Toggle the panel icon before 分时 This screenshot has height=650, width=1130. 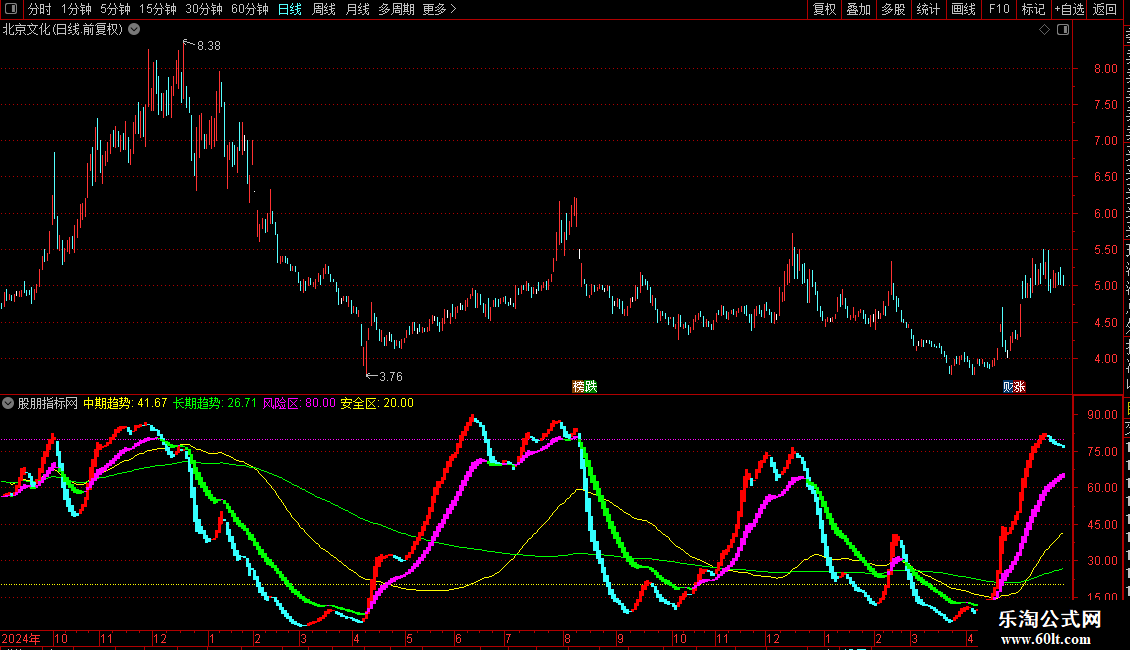[11, 9]
